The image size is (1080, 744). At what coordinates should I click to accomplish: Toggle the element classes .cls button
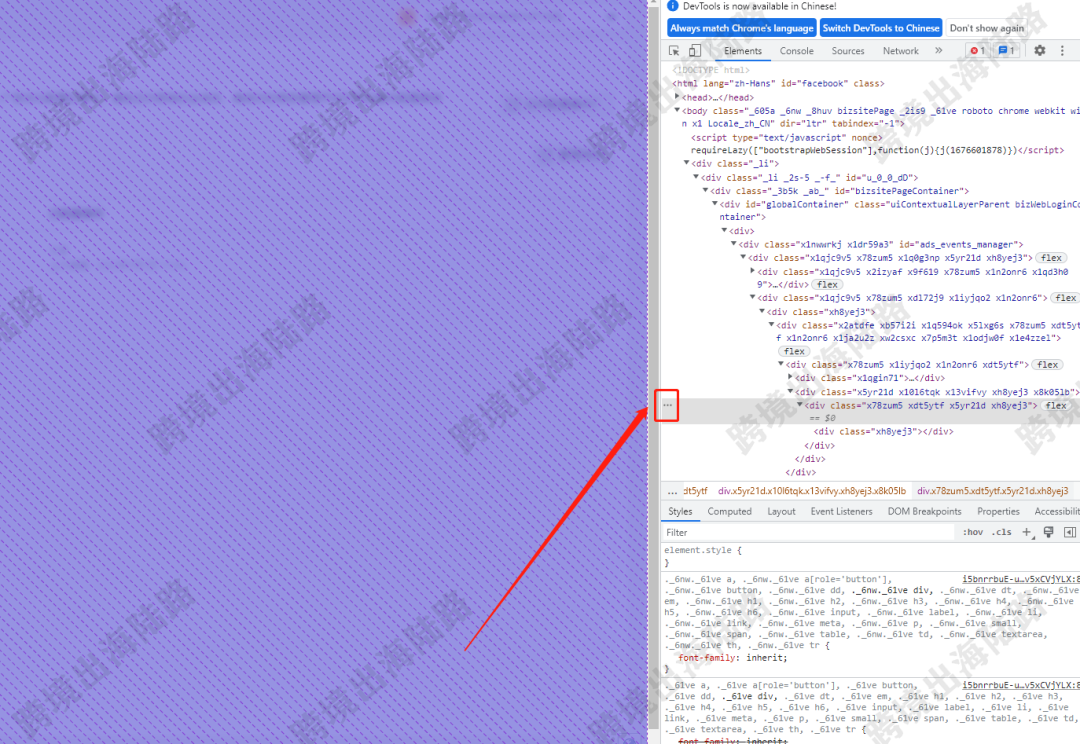pos(1002,532)
